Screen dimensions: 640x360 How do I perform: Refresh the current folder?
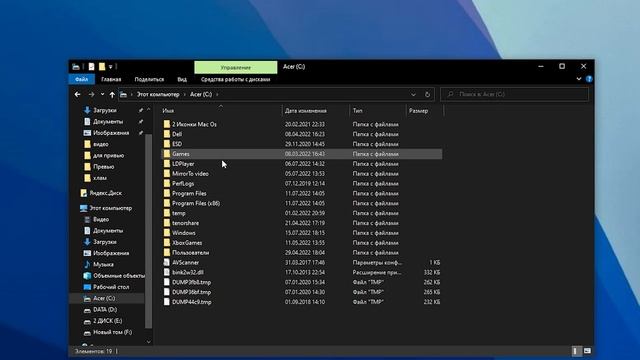coord(427,94)
